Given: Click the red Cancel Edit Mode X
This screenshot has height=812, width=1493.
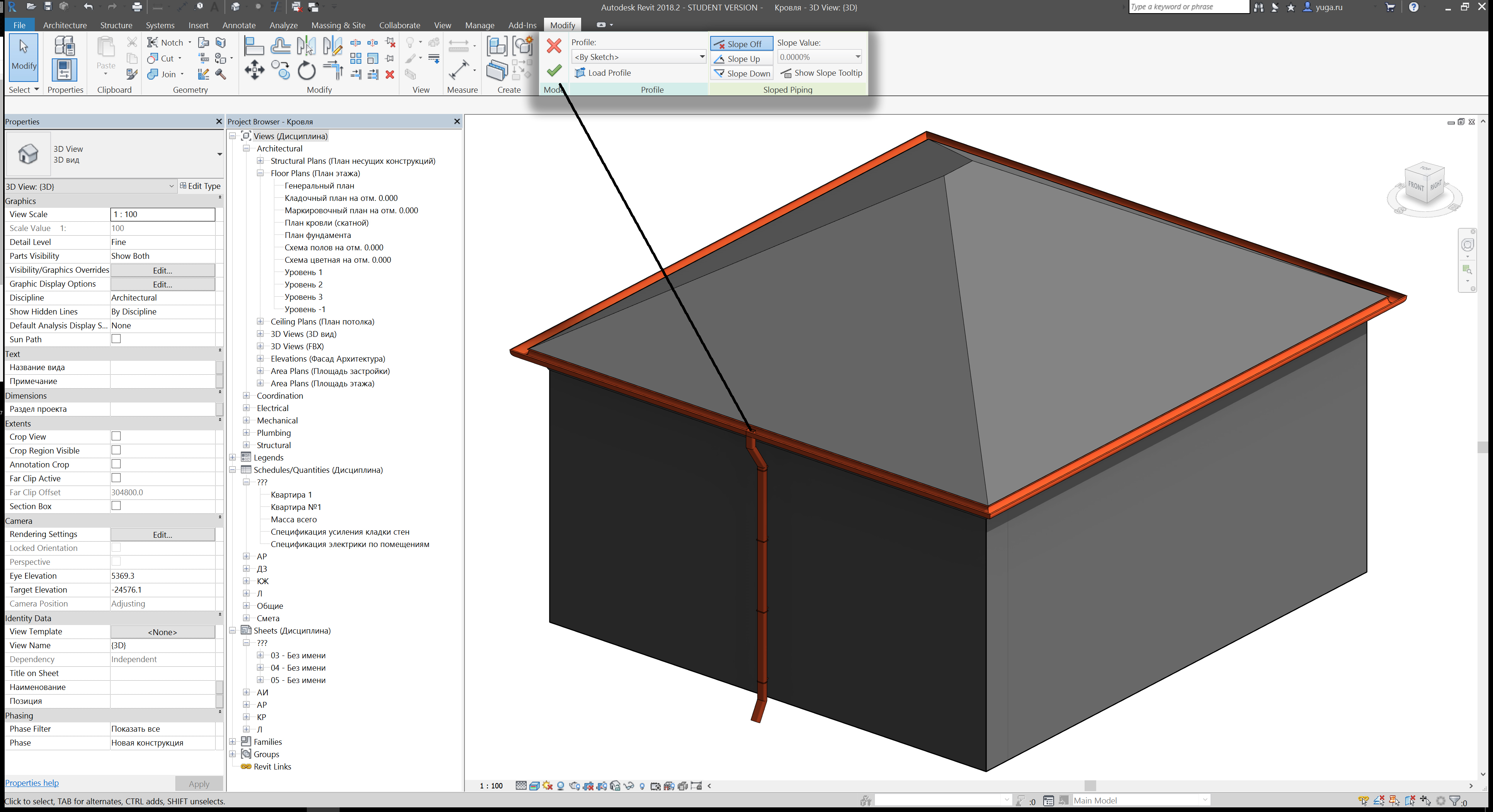Looking at the screenshot, I should (553, 46).
